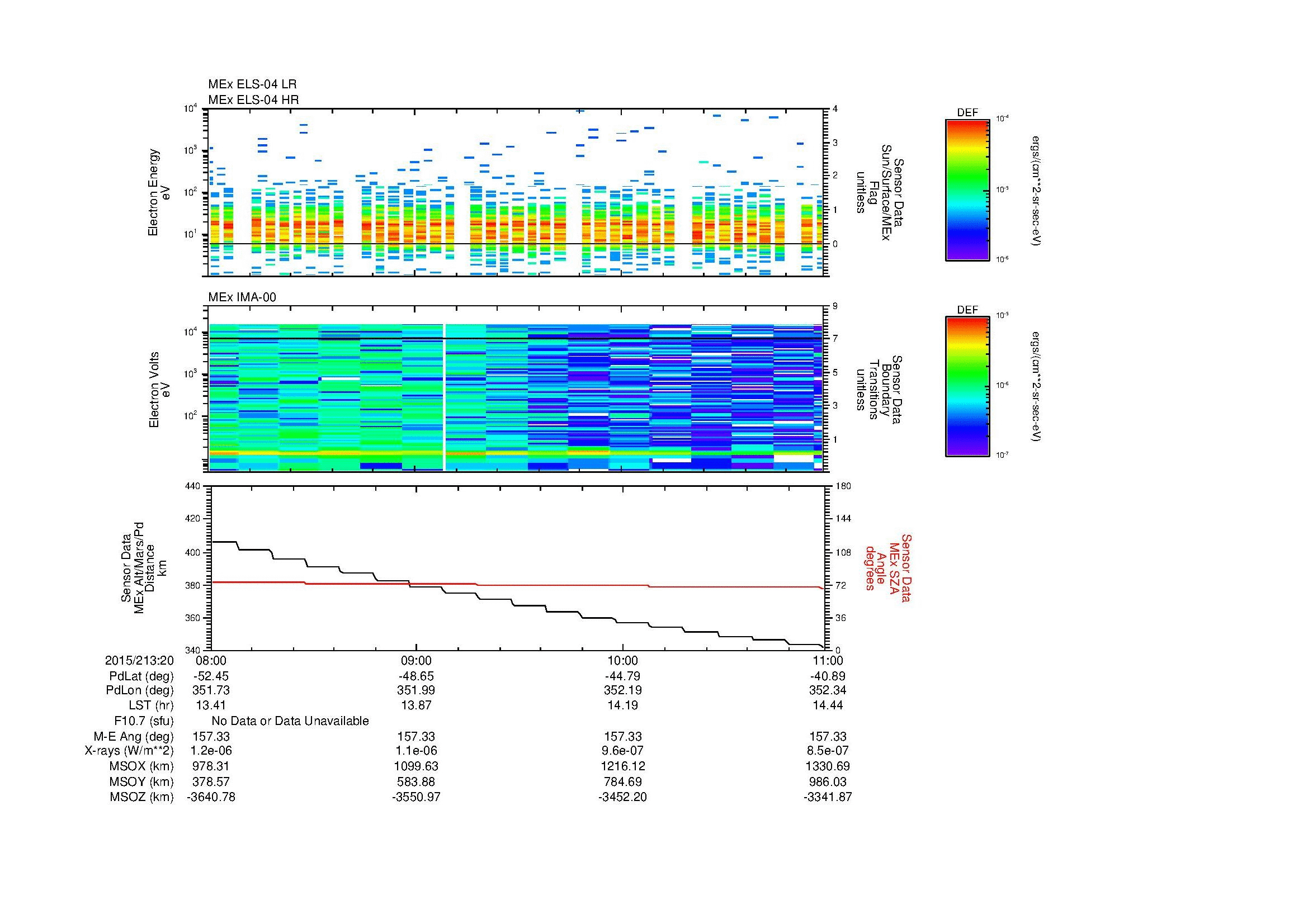Click X-rays value '8.5e-07'
This screenshot has height=924, width=1308.
(828, 751)
